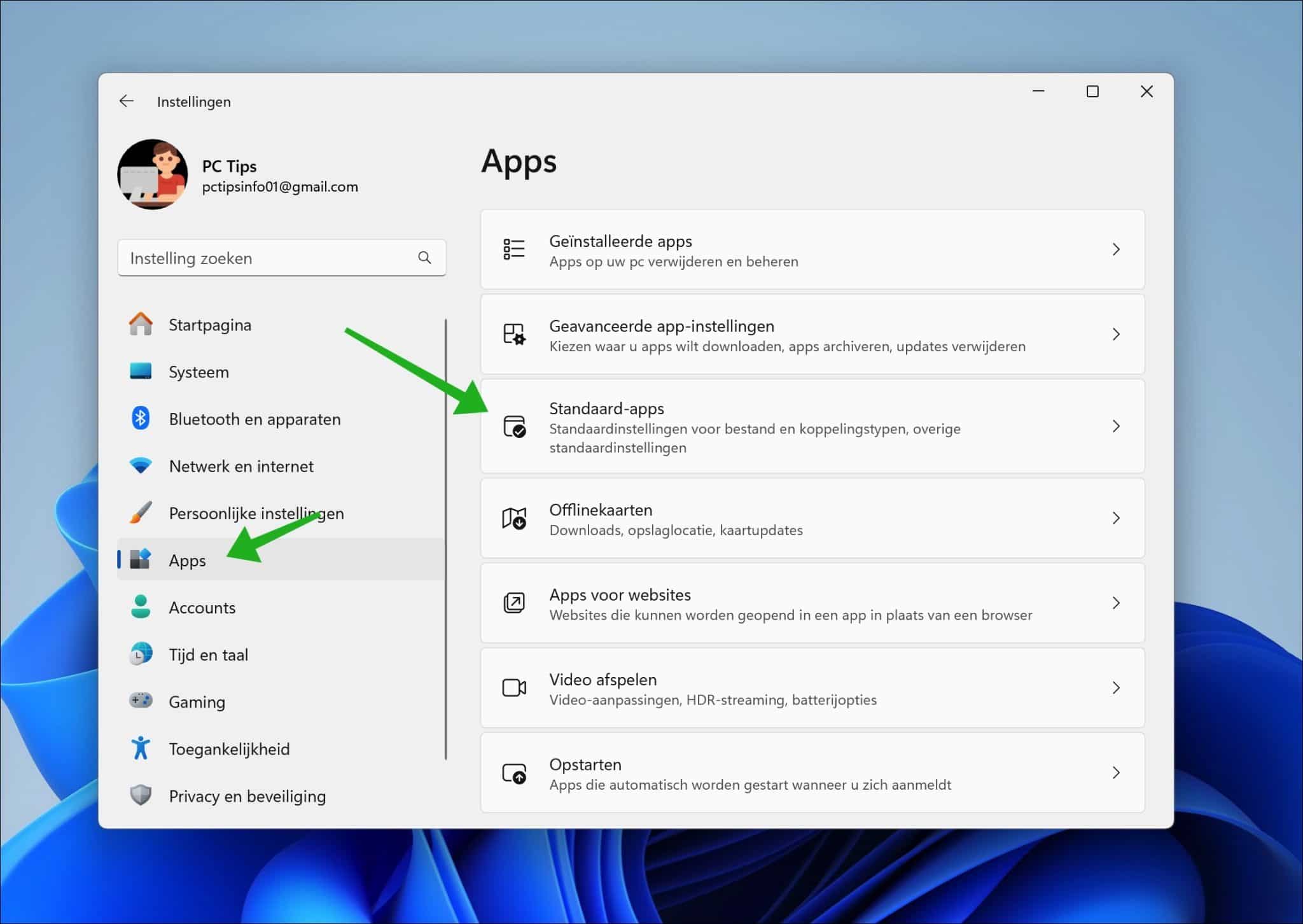1303x924 pixels.
Task: Click the Netwerk en internet Wi-Fi icon
Action: (x=141, y=465)
